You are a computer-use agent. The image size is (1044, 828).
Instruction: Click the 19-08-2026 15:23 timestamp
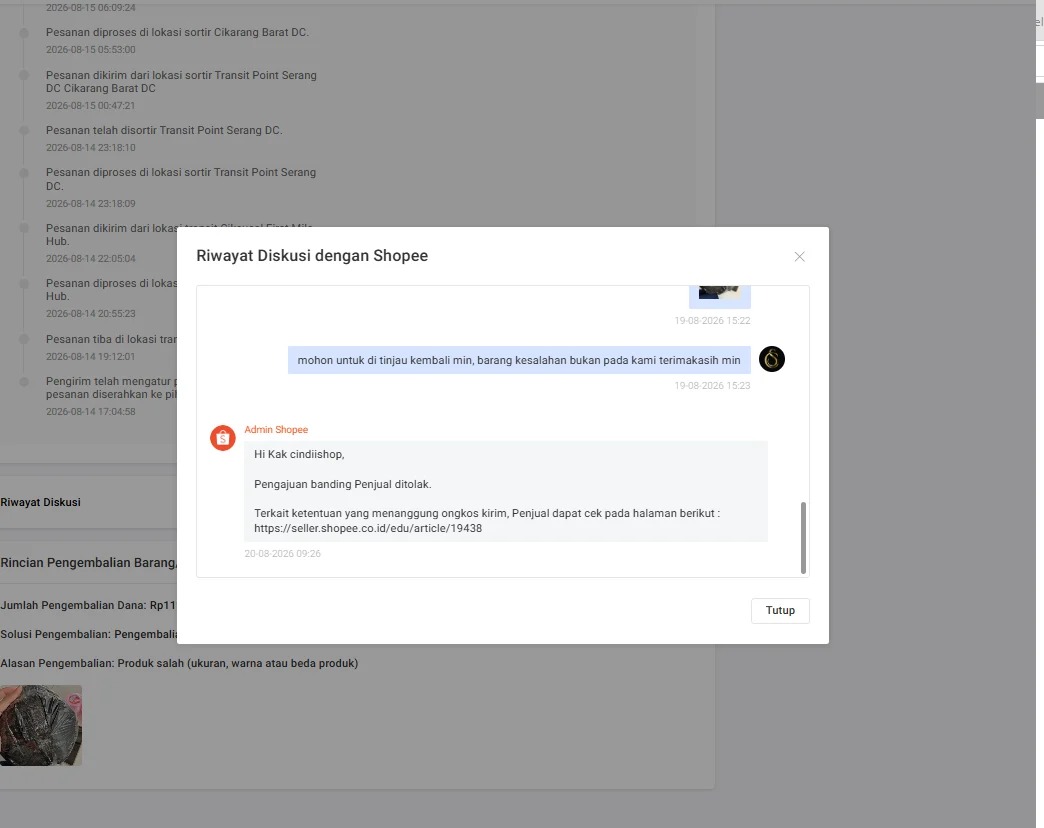click(712, 386)
